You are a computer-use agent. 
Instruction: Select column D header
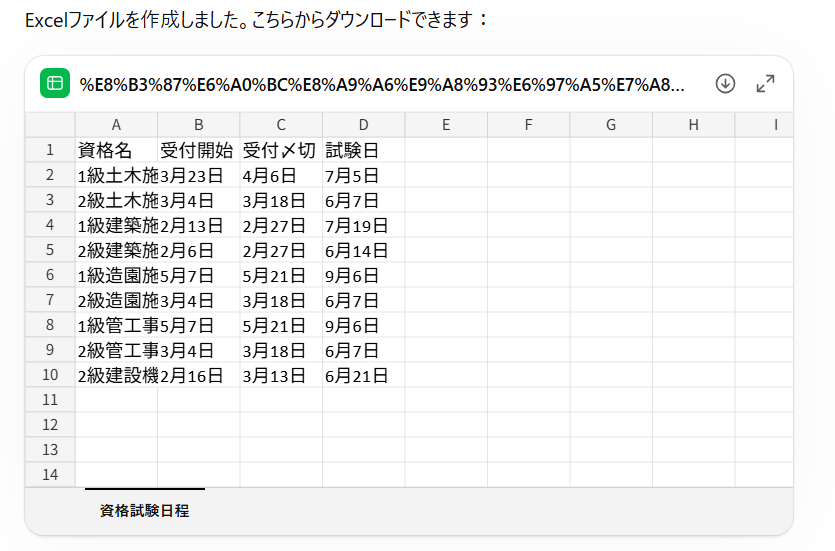click(x=363, y=125)
